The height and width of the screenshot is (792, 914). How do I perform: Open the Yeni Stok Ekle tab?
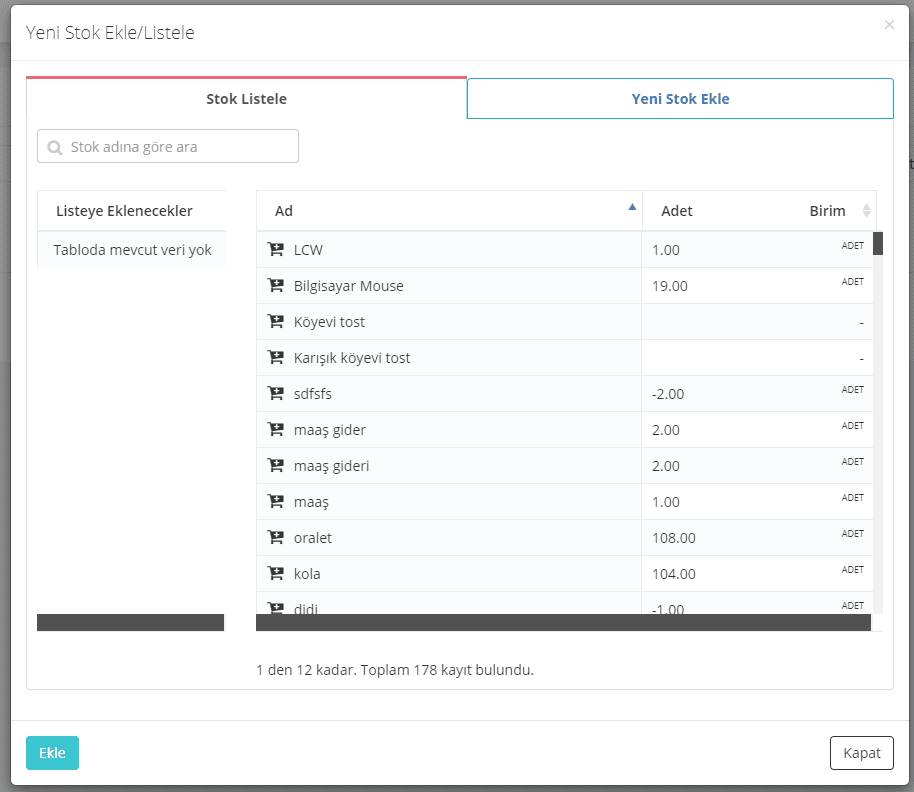tap(680, 98)
